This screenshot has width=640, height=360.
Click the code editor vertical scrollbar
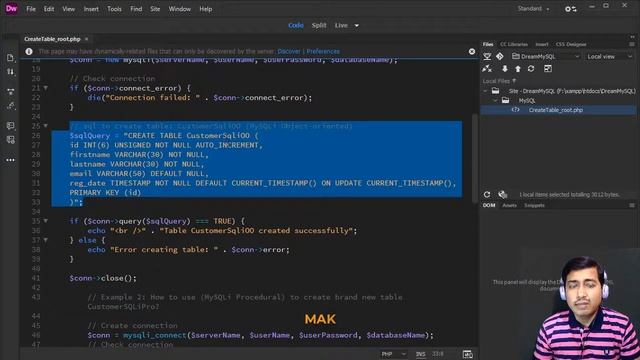(475, 158)
